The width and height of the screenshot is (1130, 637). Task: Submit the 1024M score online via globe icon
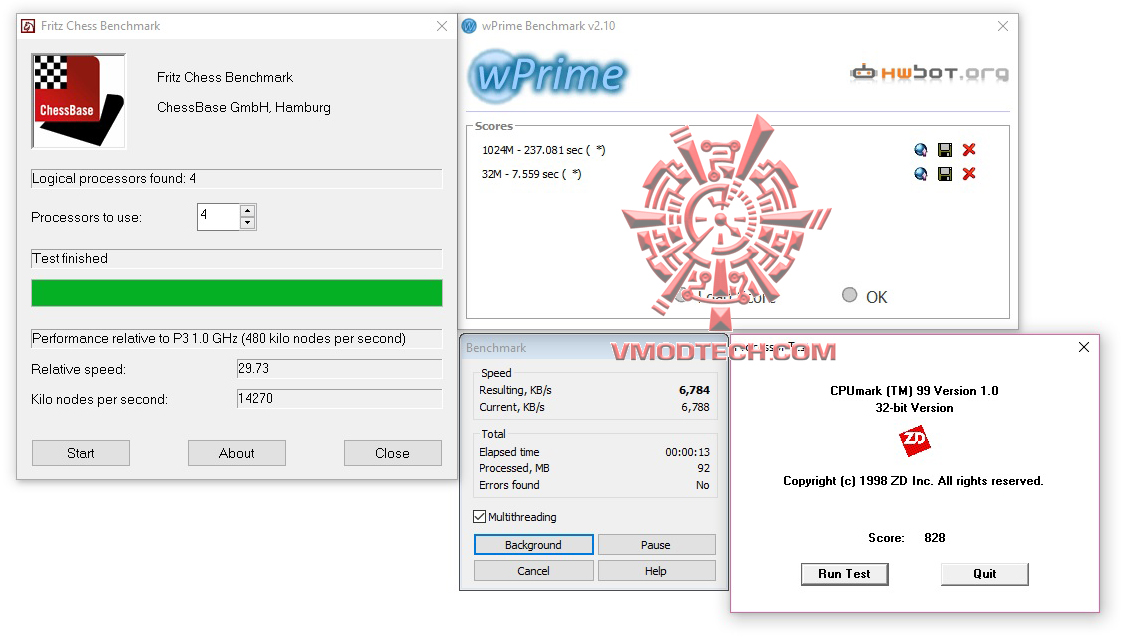tap(920, 150)
